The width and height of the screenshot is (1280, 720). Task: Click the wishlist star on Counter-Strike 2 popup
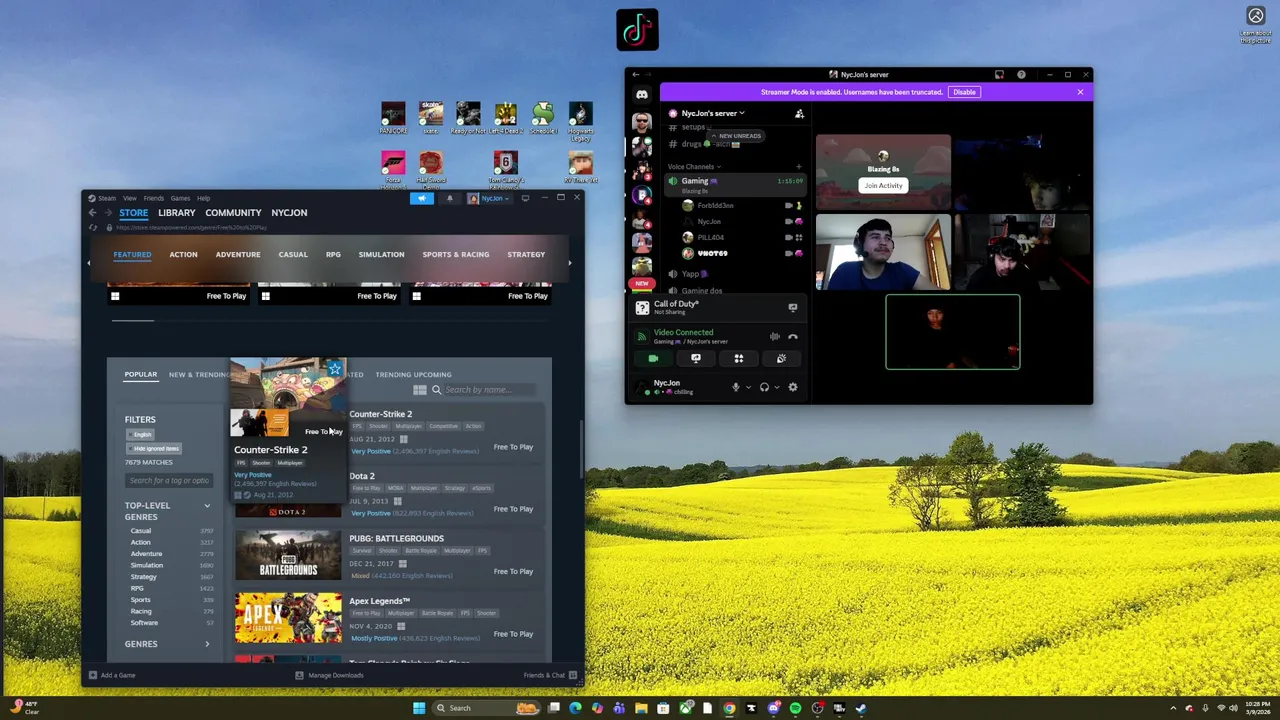point(335,369)
